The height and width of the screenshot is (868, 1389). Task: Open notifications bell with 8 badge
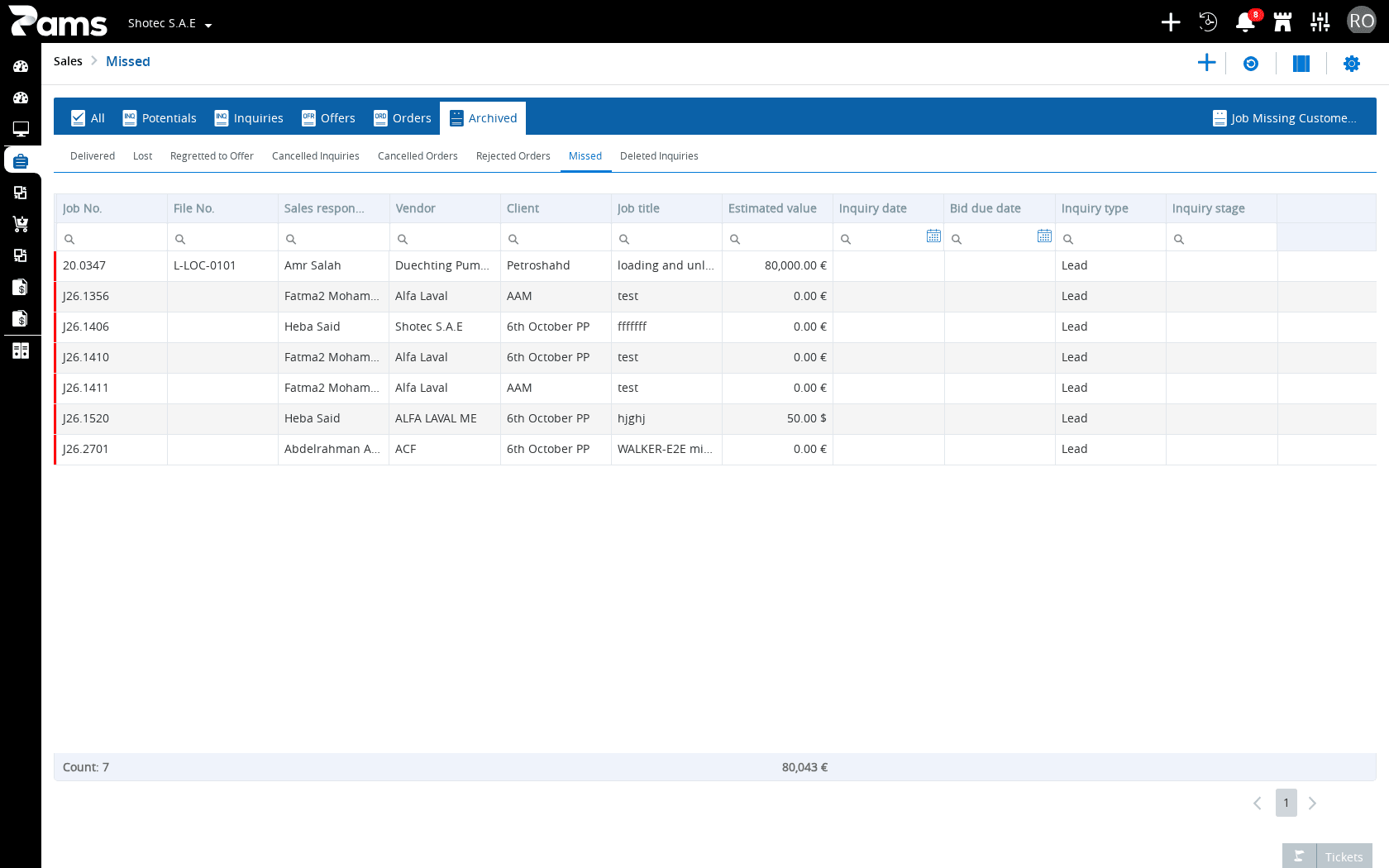pyautogui.click(x=1245, y=22)
